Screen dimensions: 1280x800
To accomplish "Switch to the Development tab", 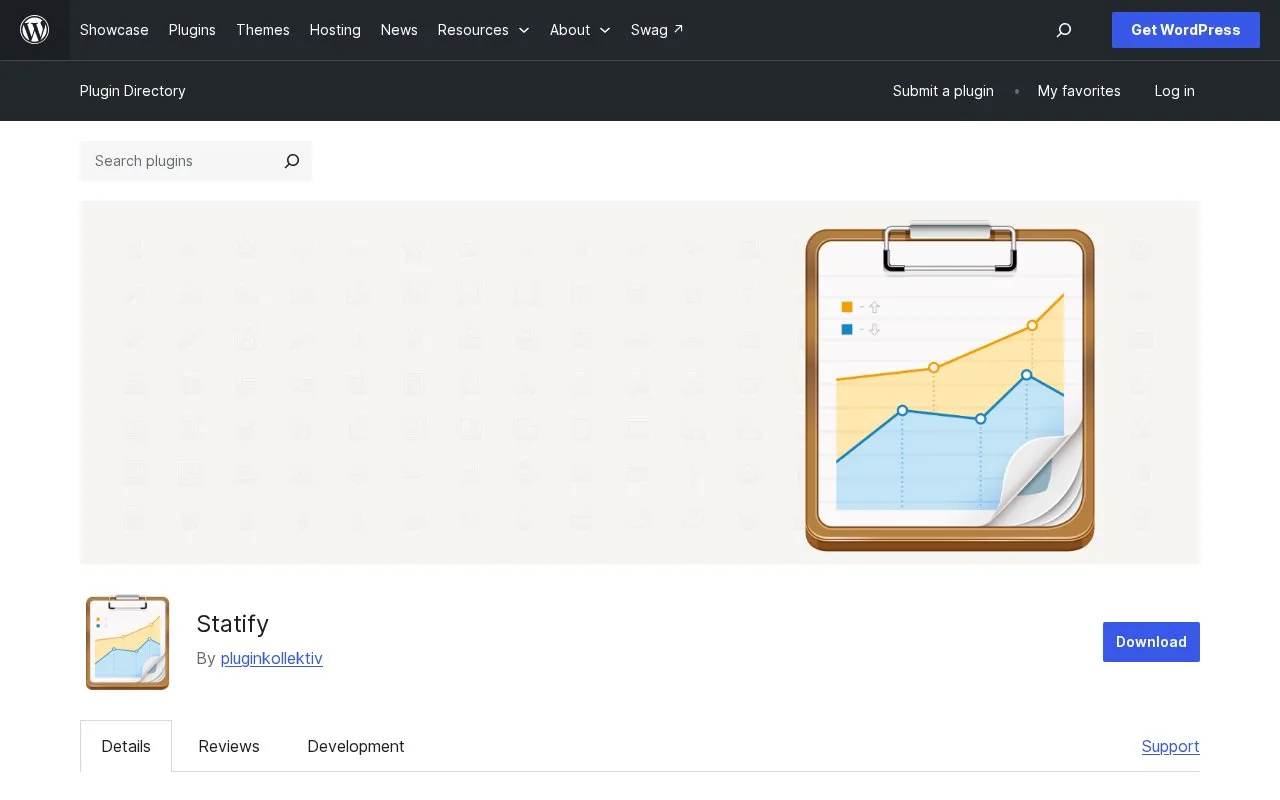I will [356, 746].
